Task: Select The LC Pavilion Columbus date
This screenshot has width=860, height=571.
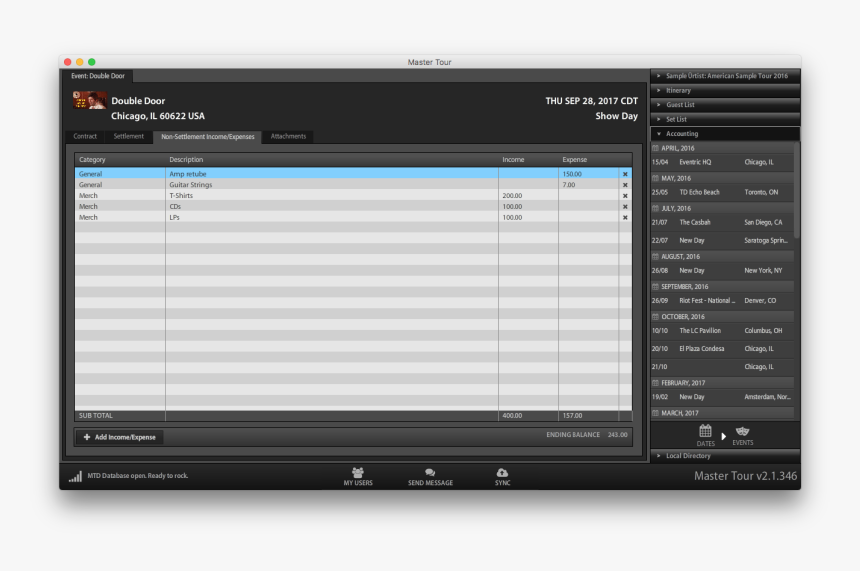Action: point(722,331)
